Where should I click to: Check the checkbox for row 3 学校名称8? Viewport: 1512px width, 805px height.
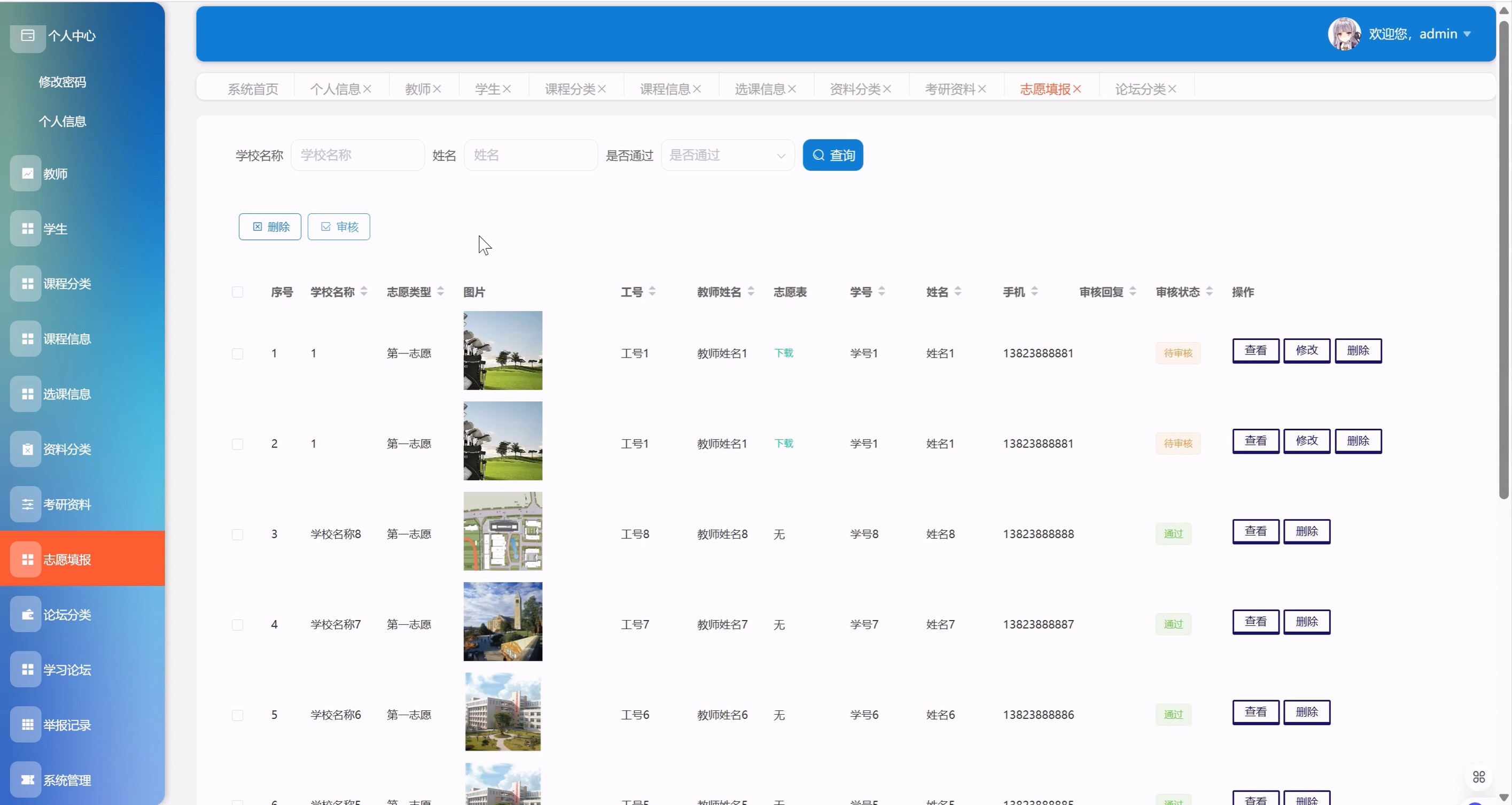tap(237, 535)
